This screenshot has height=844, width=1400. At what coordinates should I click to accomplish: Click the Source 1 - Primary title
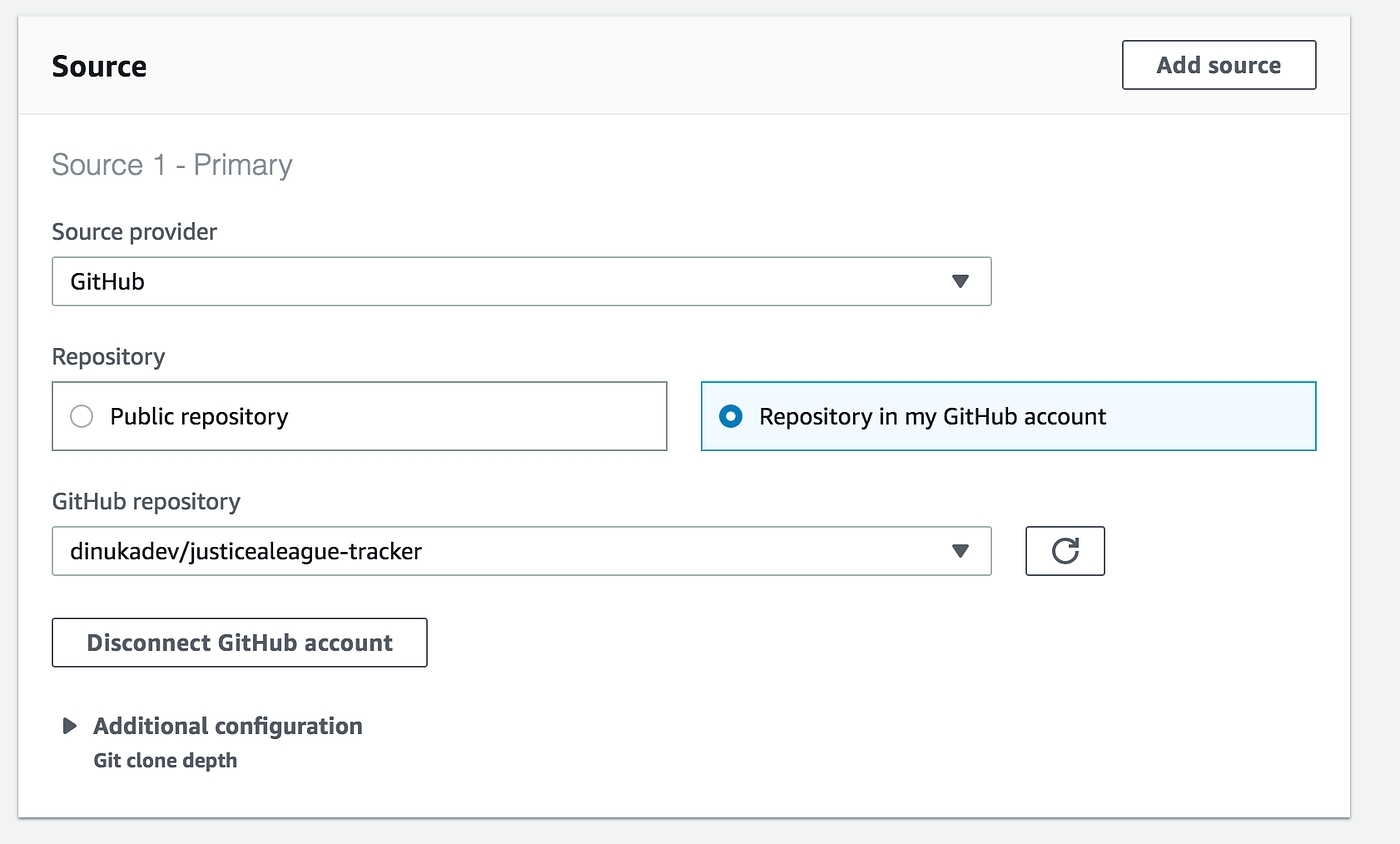[x=171, y=165]
